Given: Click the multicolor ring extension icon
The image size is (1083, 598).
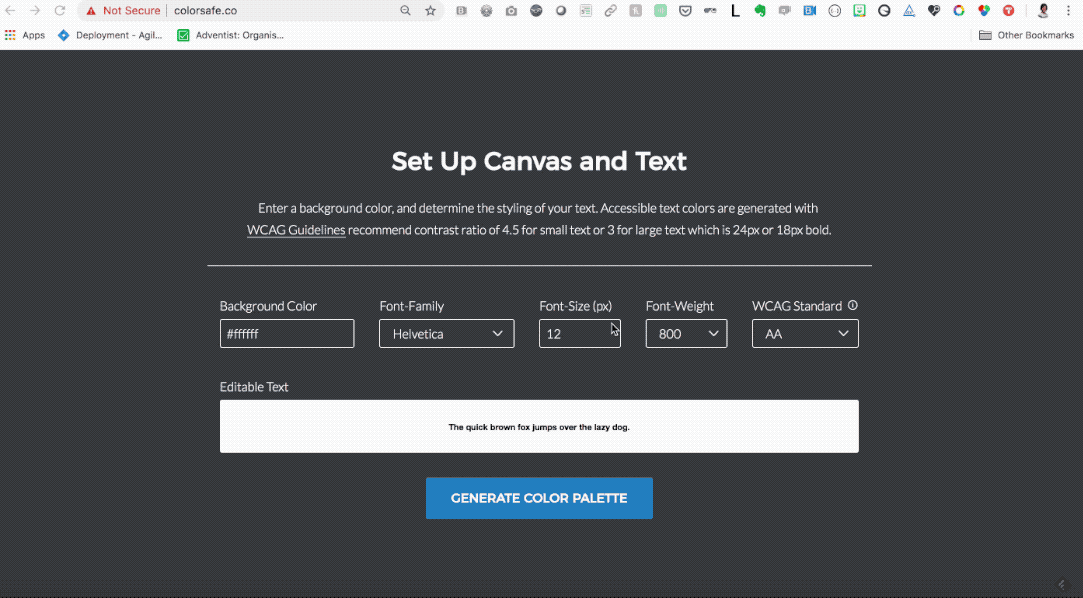Looking at the screenshot, I should (959, 10).
